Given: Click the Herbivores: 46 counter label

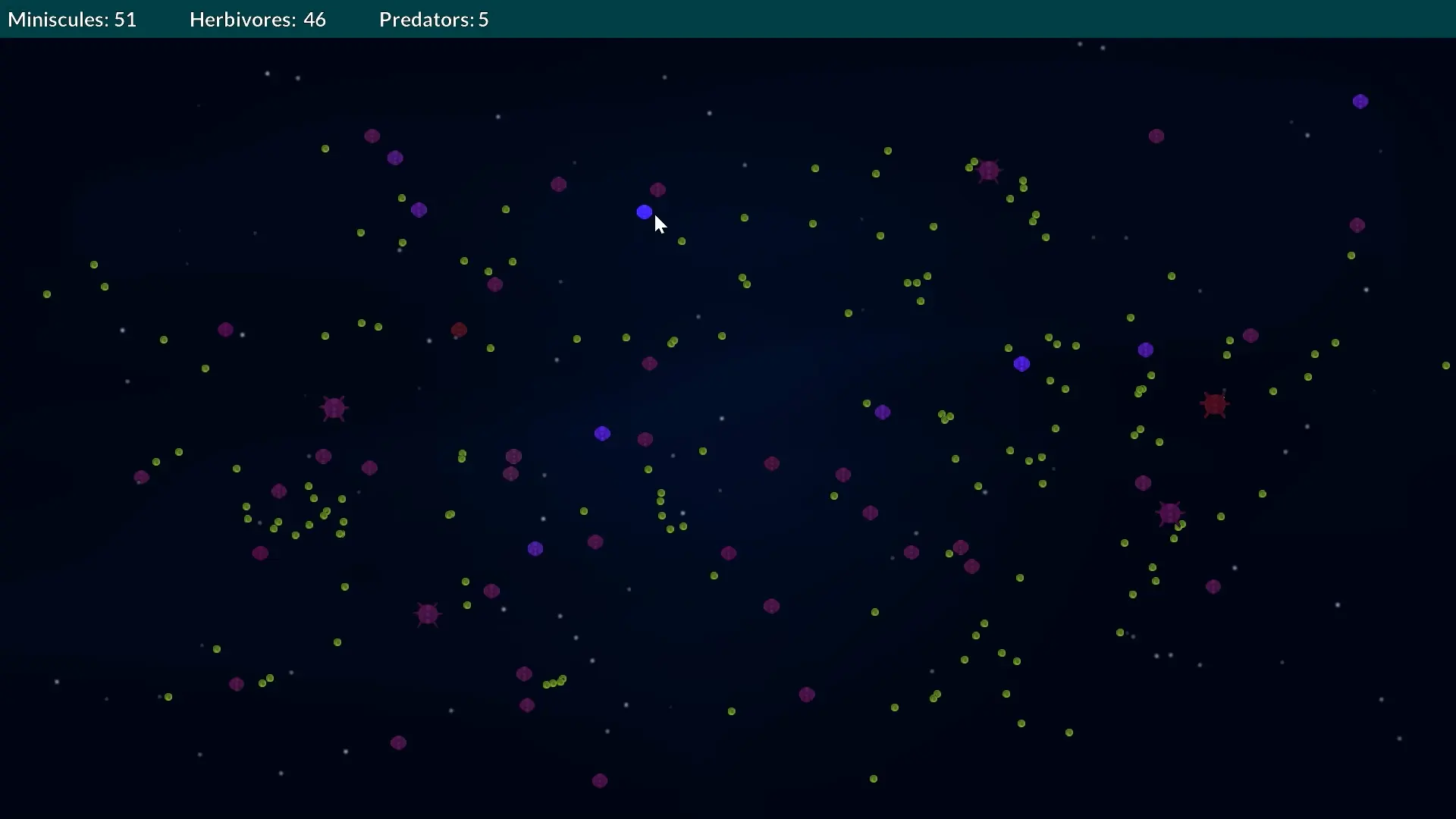Looking at the screenshot, I should pyautogui.click(x=257, y=20).
